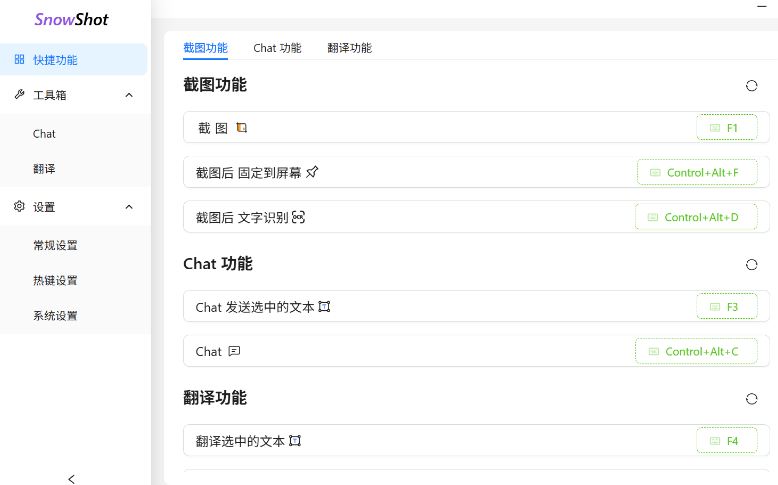778x485 pixels.
Task: Click the OCR scan icon next to 文字识别
Action: click(x=298, y=217)
